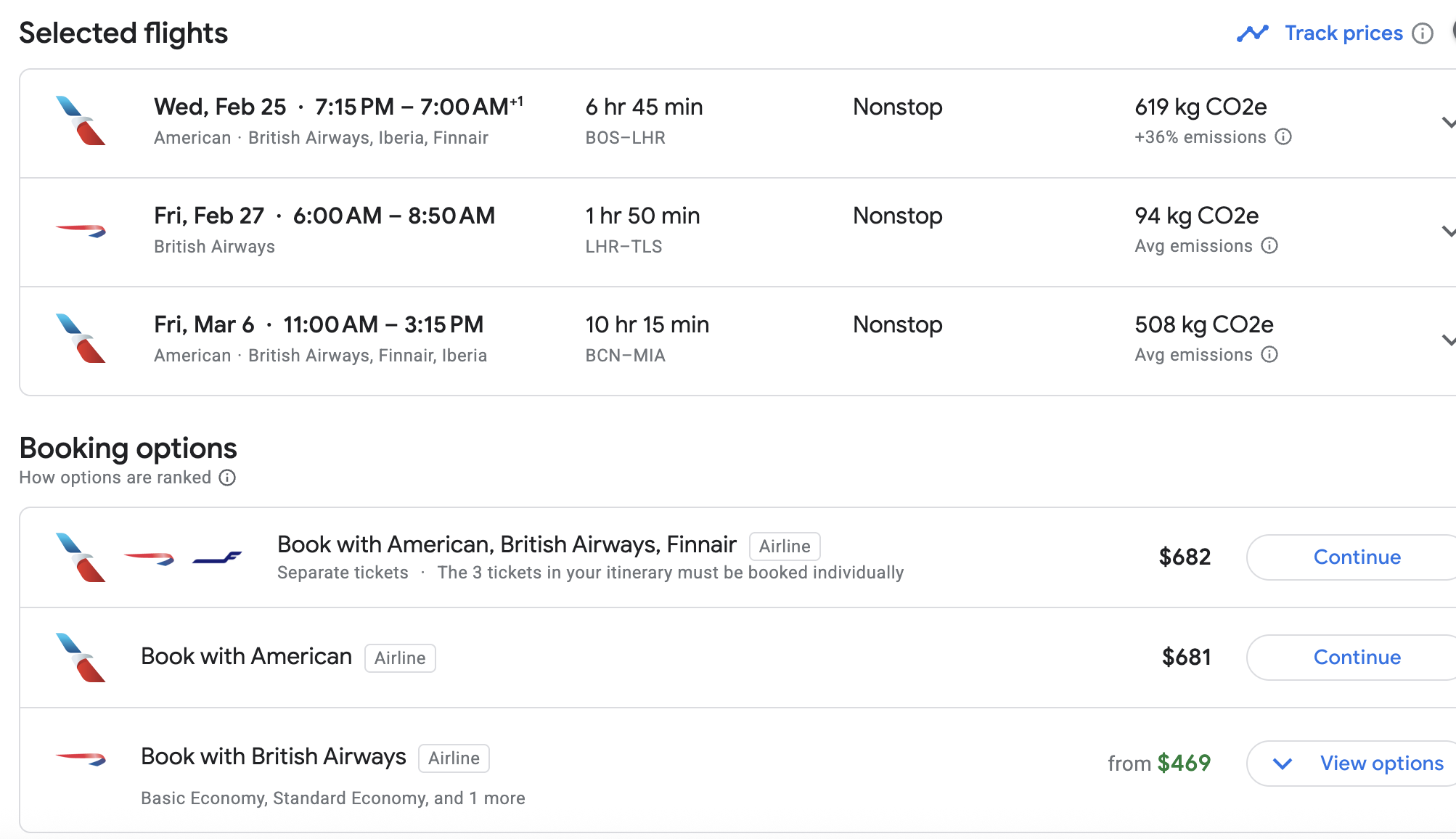Viewport: 1456px width, 839px height.
Task: Expand the Fri, Feb 27 flight details
Action: pyautogui.click(x=1447, y=232)
